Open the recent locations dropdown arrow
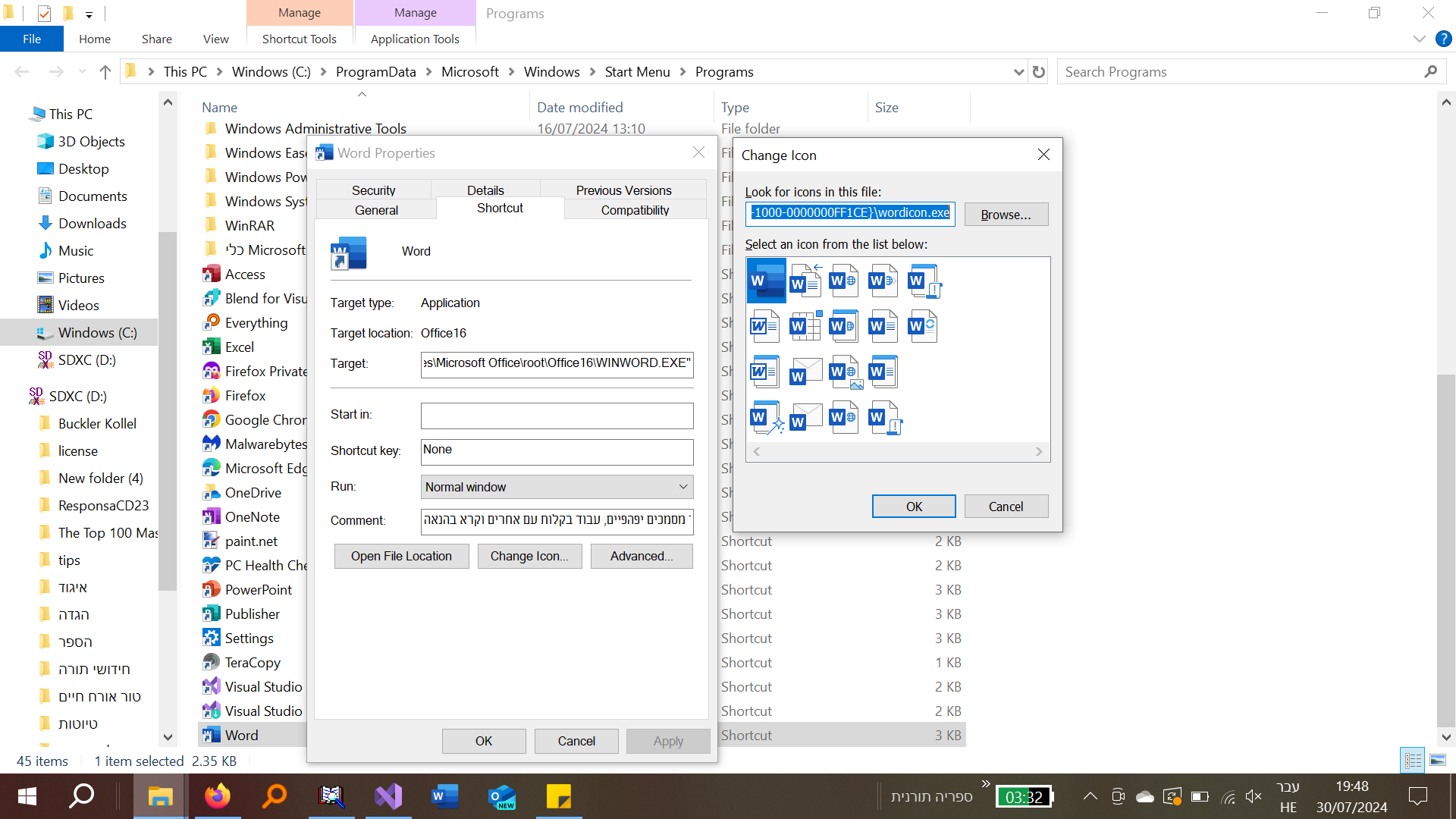The height and width of the screenshot is (819, 1456). click(x=82, y=72)
